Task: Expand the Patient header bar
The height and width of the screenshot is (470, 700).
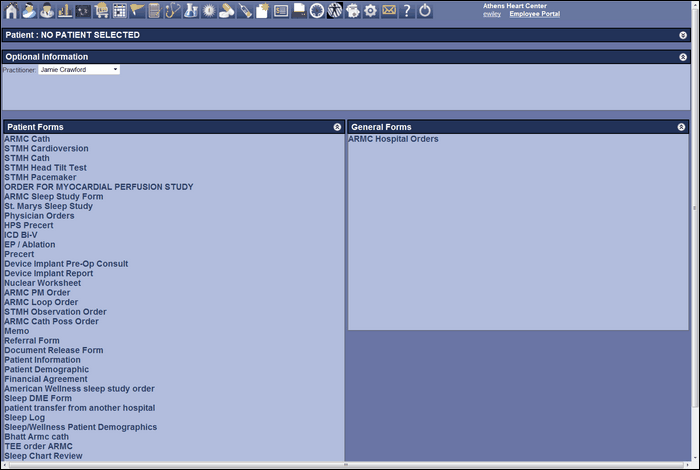Action: pyautogui.click(x=682, y=35)
